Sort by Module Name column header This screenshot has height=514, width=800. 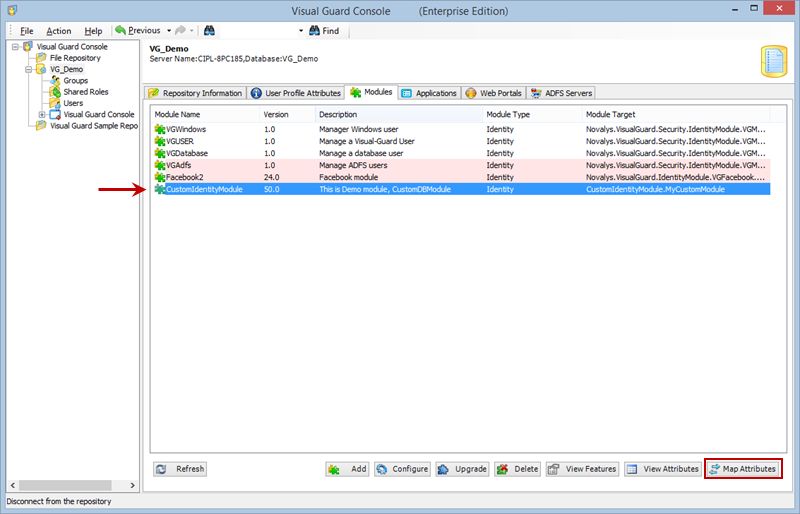pyautogui.click(x=206, y=114)
